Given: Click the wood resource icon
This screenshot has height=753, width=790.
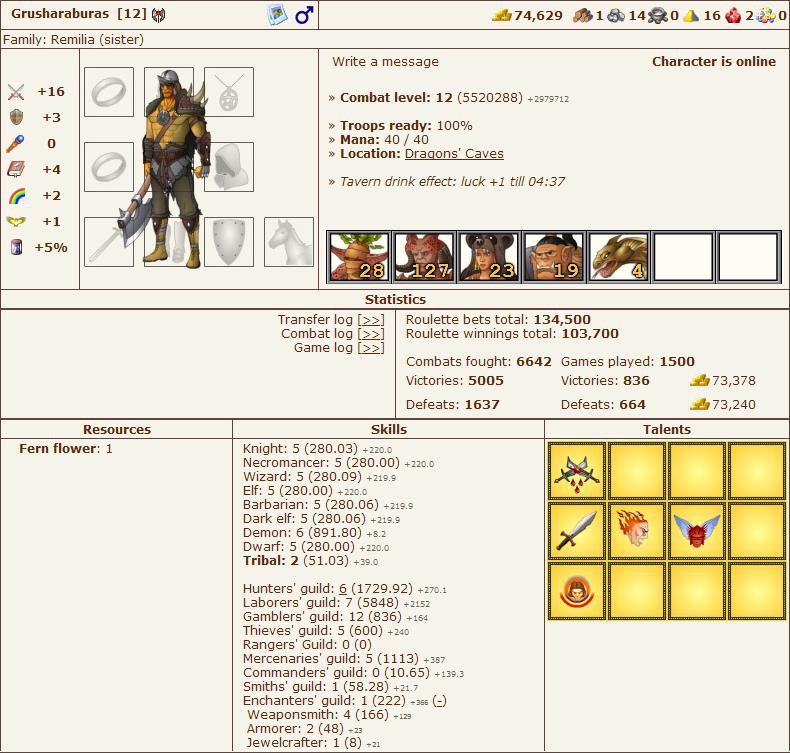Looking at the screenshot, I should pos(583,16).
